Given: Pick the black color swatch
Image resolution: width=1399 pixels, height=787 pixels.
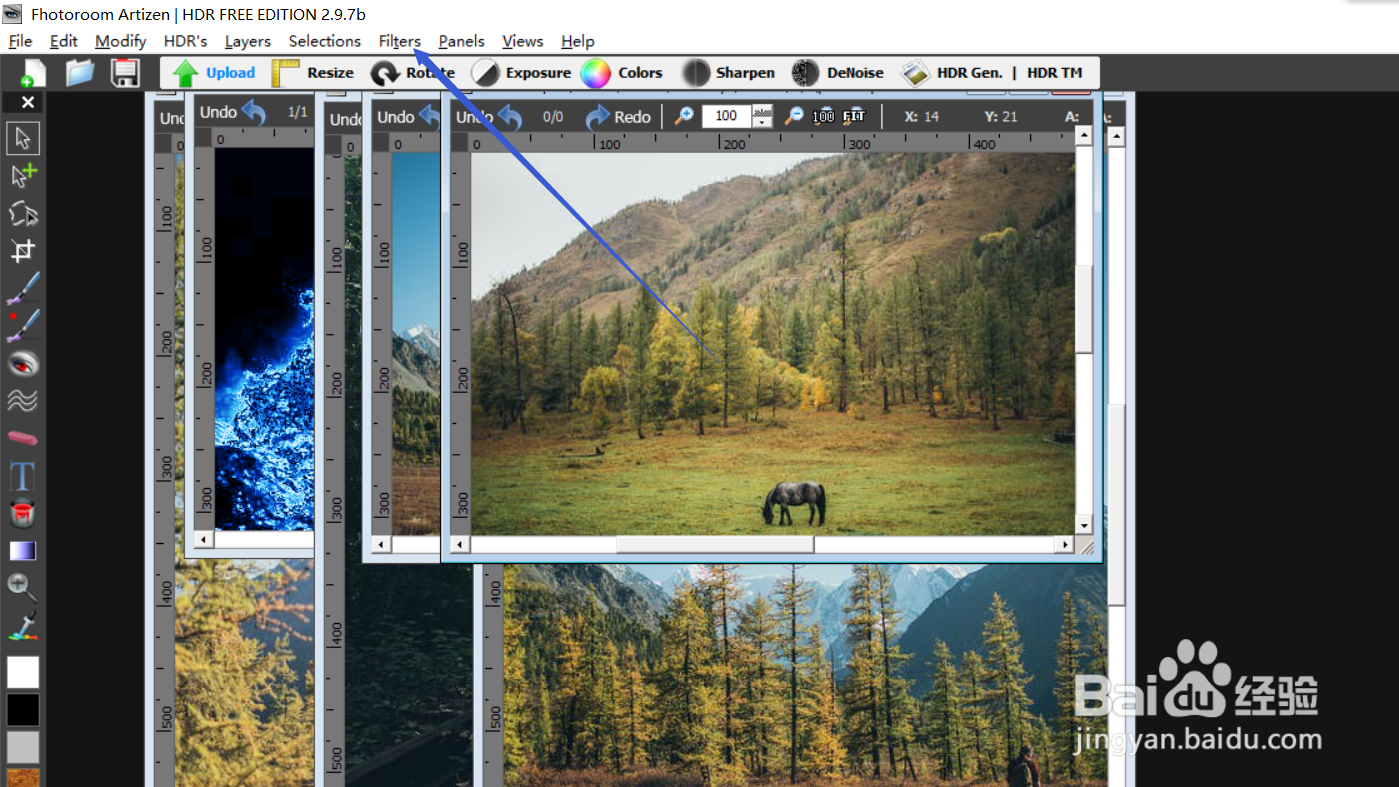Looking at the screenshot, I should click(x=23, y=710).
